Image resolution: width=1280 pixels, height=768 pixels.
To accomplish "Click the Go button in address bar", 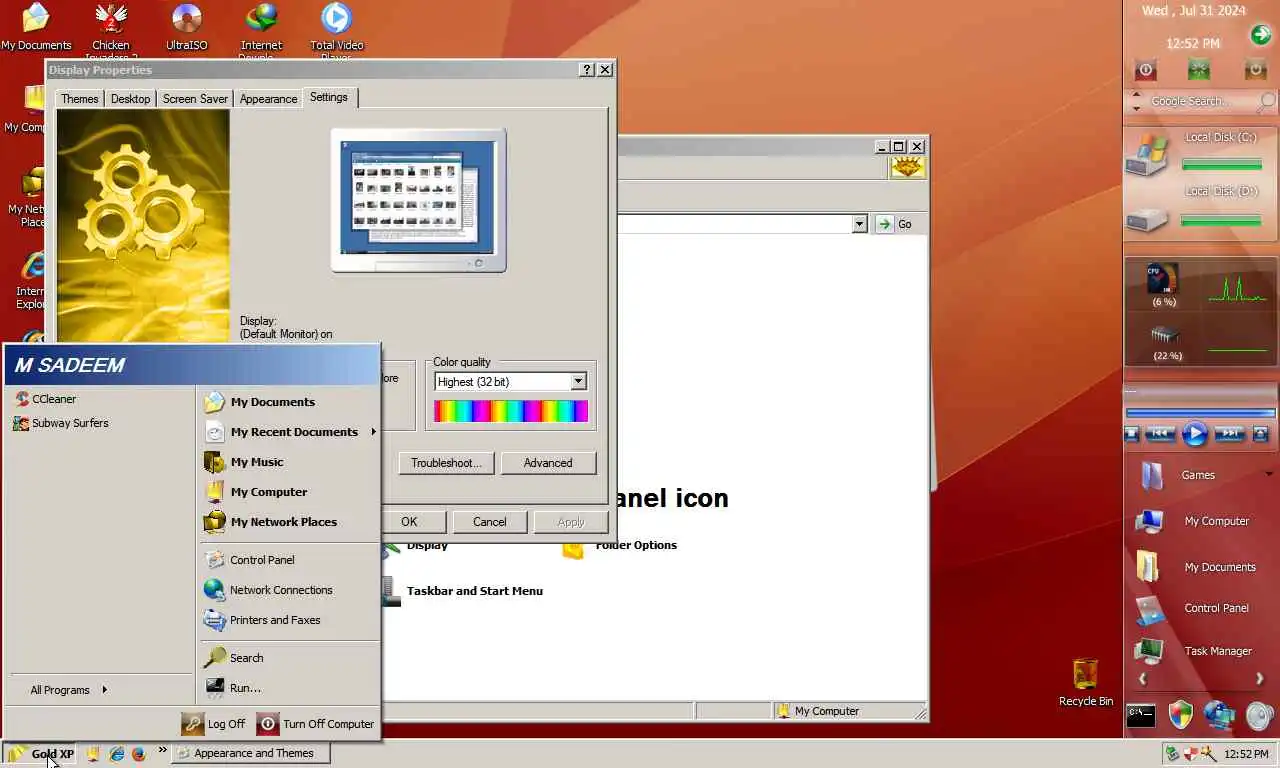I will 894,224.
